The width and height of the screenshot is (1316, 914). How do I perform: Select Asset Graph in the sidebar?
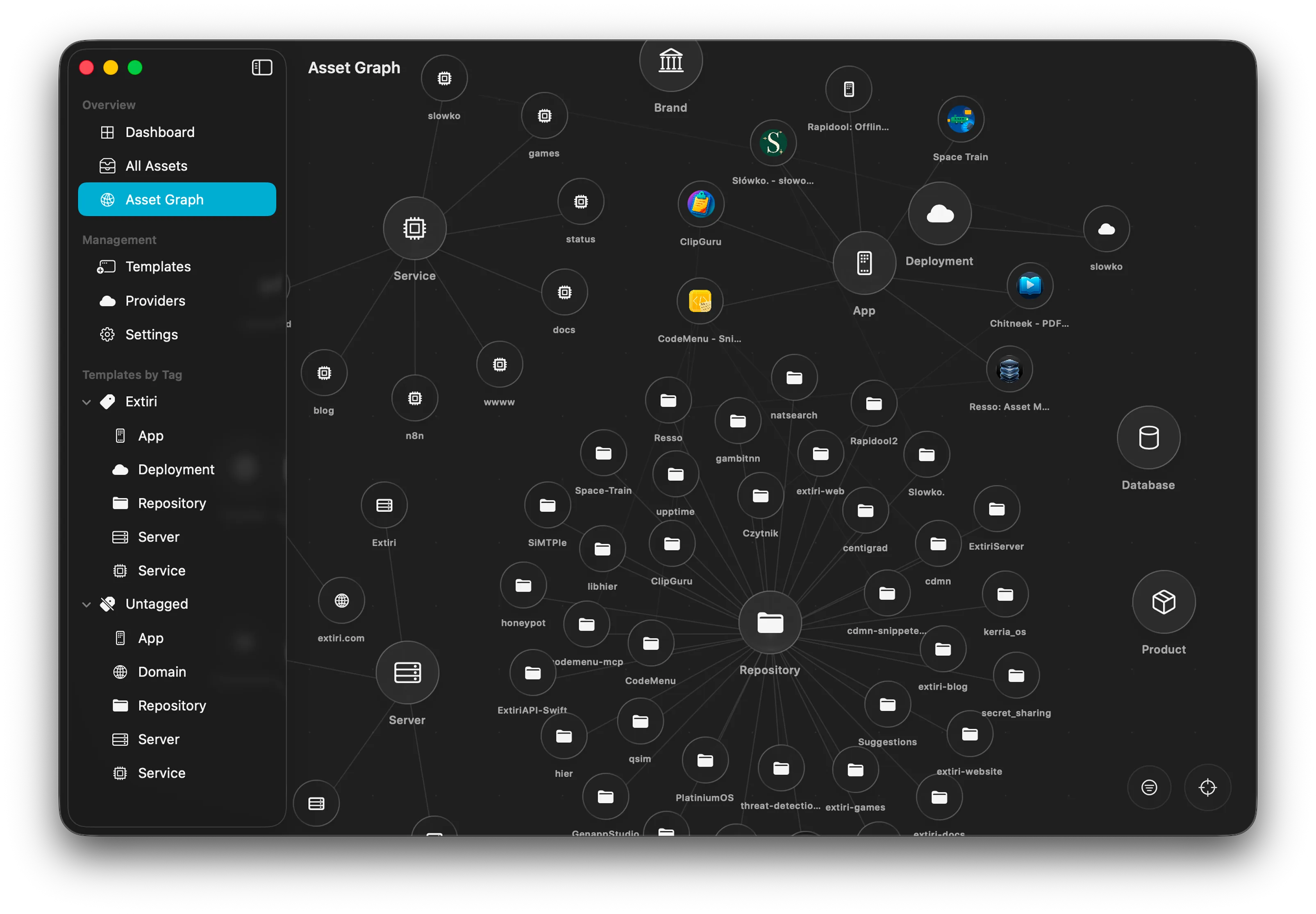pyautogui.click(x=177, y=199)
